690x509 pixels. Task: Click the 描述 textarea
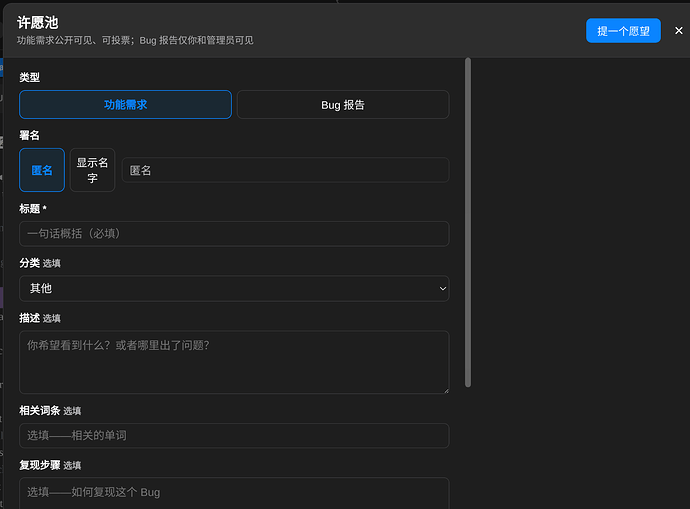[234, 362]
